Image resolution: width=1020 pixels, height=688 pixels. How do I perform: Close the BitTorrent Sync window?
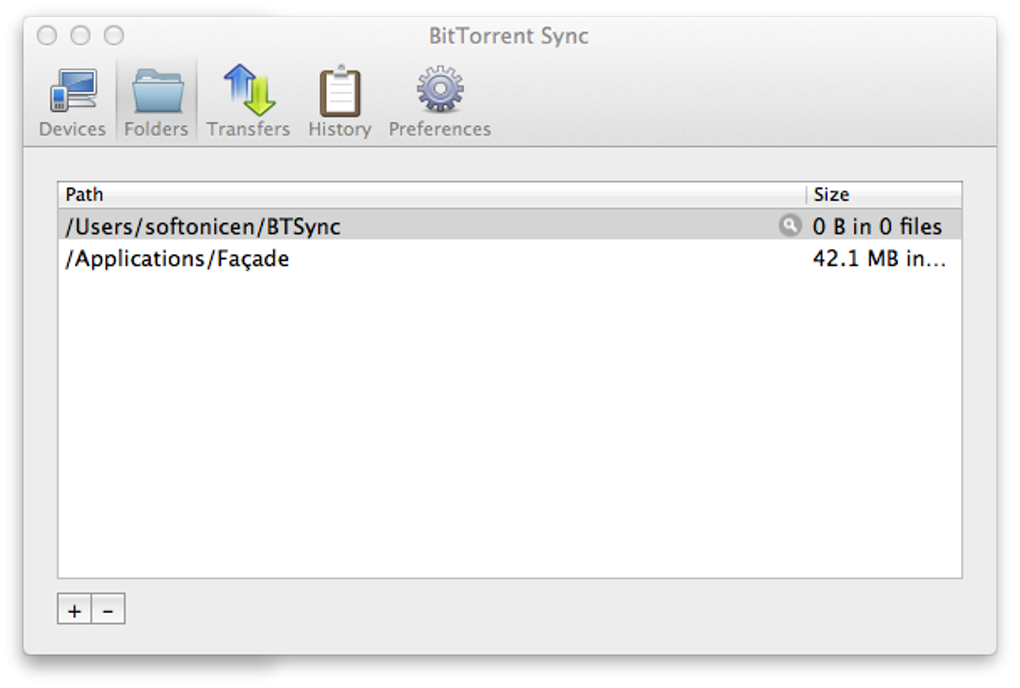tap(47, 36)
